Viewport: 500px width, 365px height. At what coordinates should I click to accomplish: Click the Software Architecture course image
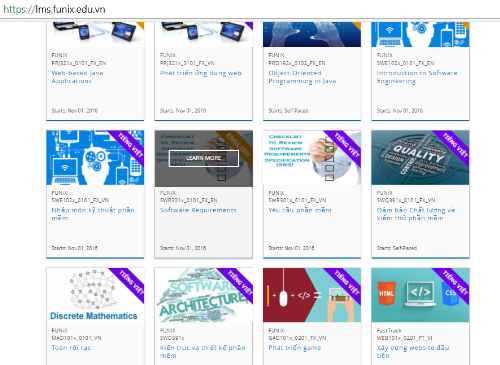pyautogui.click(x=204, y=295)
